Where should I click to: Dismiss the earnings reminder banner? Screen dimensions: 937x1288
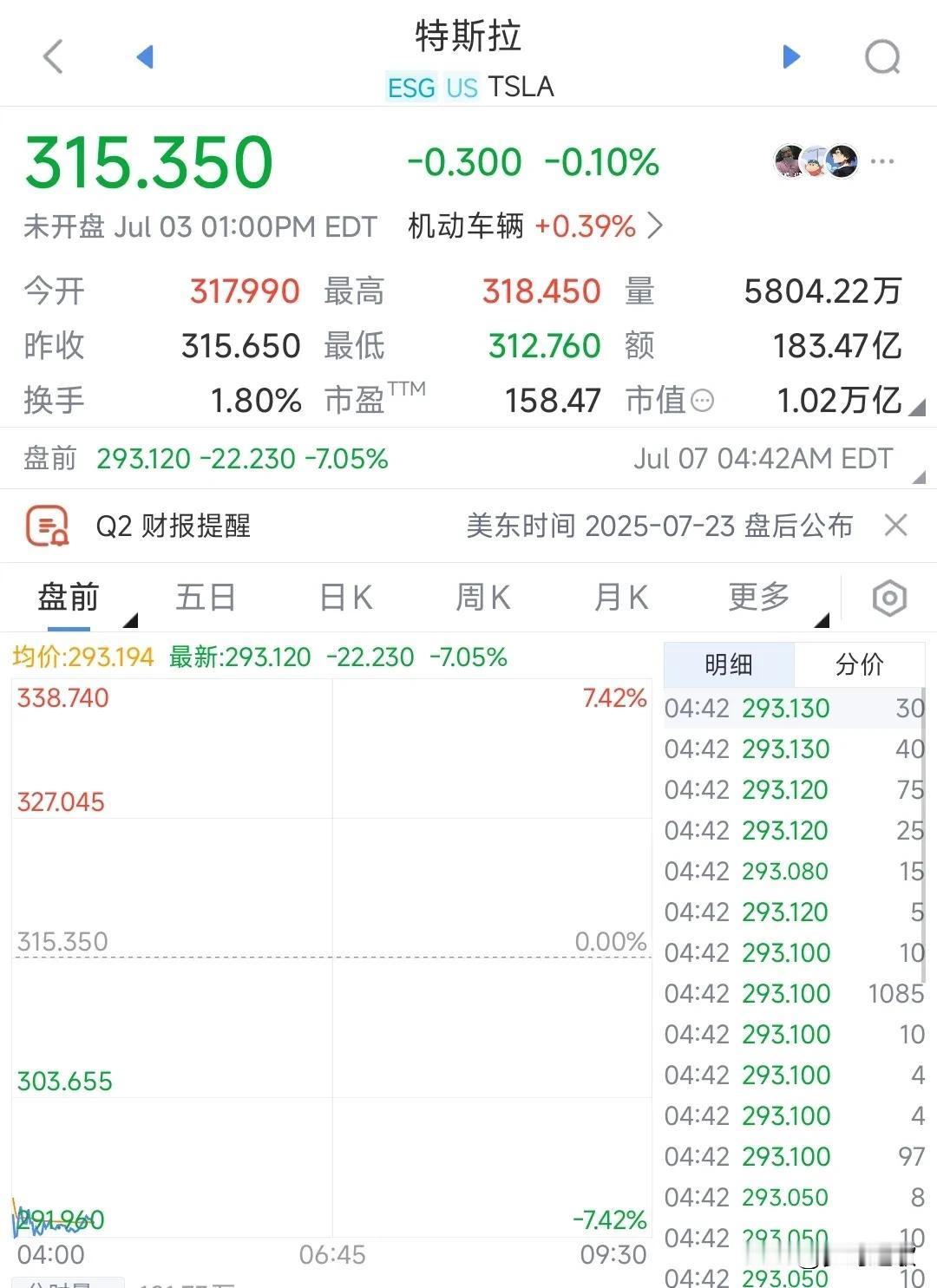tap(895, 525)
